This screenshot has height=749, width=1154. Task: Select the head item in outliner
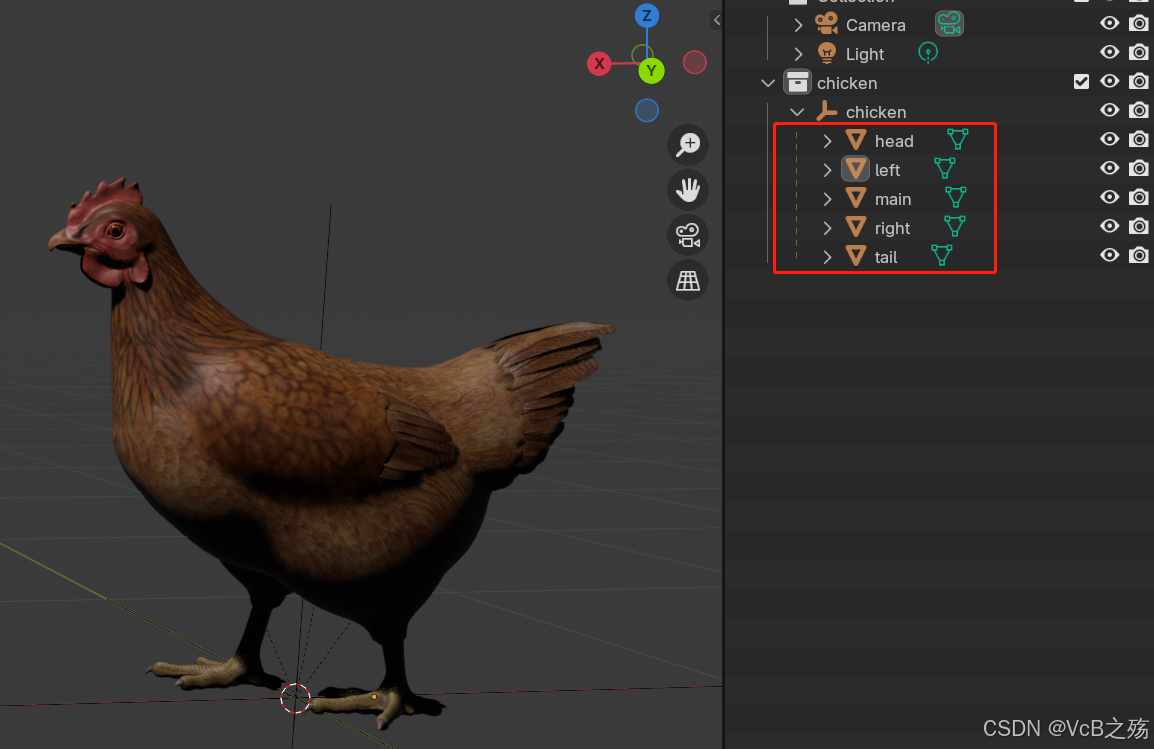pyautogui.click(x=894, y=141)
